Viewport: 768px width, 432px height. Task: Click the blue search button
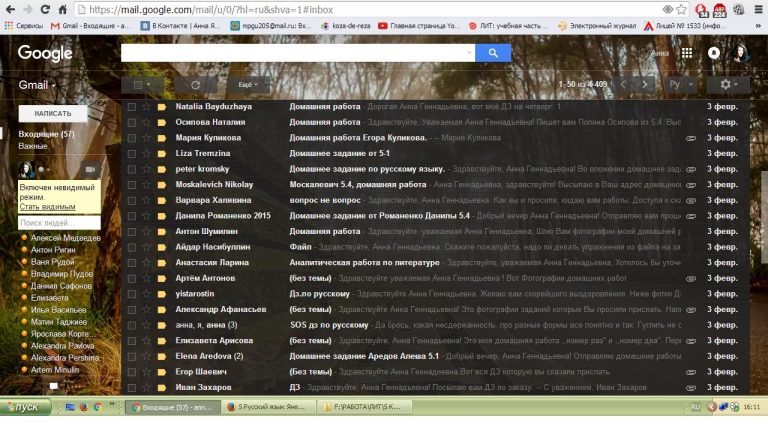492,53
